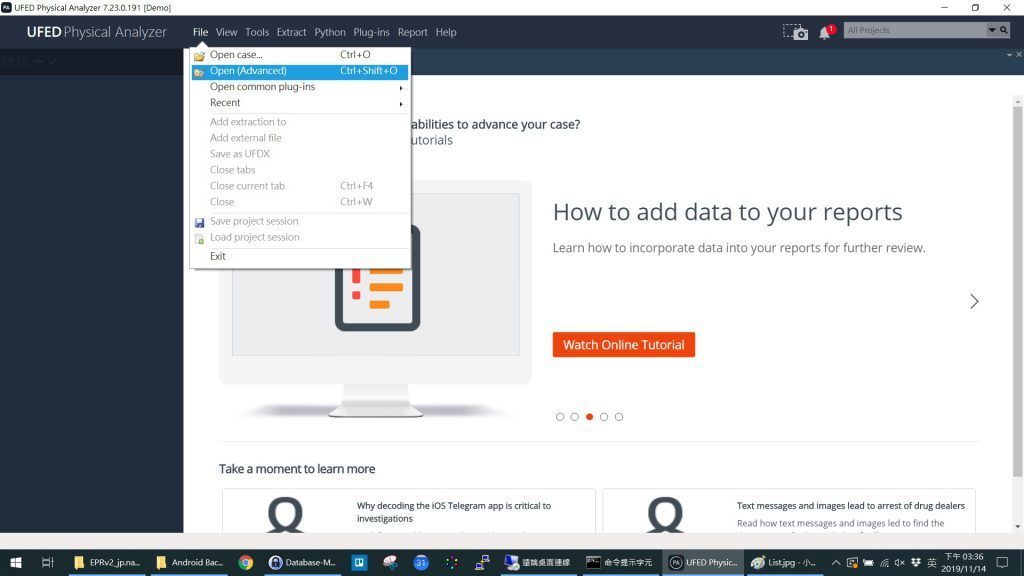Screen dimensions: 1024x576
Task: Click Watch Online Tutorial button
Action: click(x=624, y=345)
